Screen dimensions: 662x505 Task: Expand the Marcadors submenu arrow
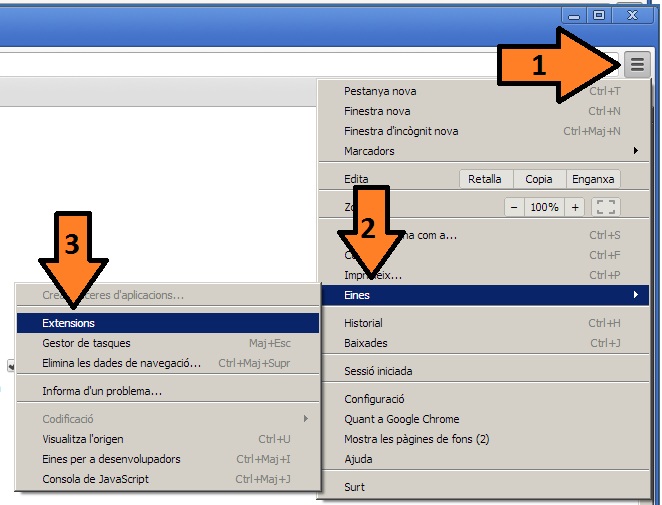coord(636,151)
